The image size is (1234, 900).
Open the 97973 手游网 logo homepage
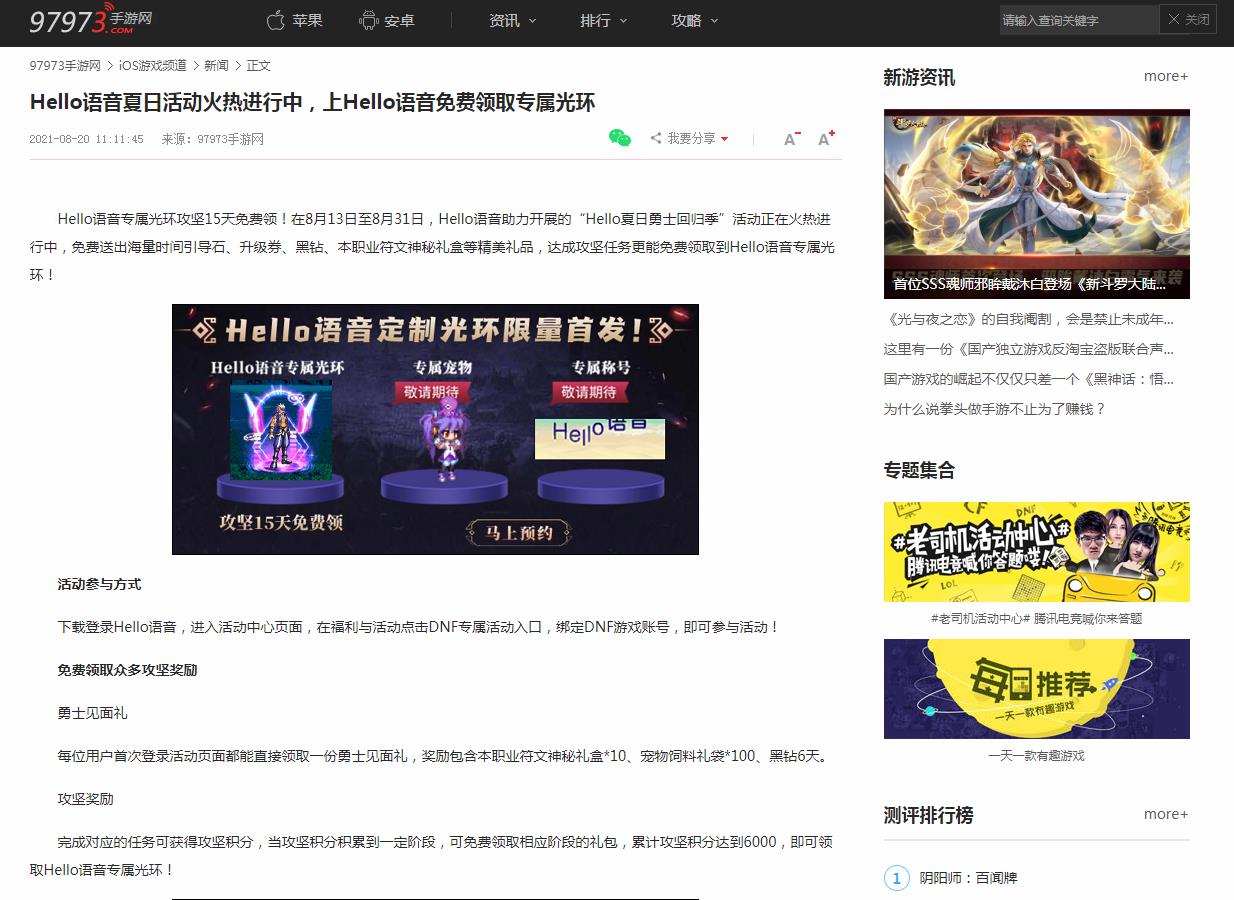[90, 21]
